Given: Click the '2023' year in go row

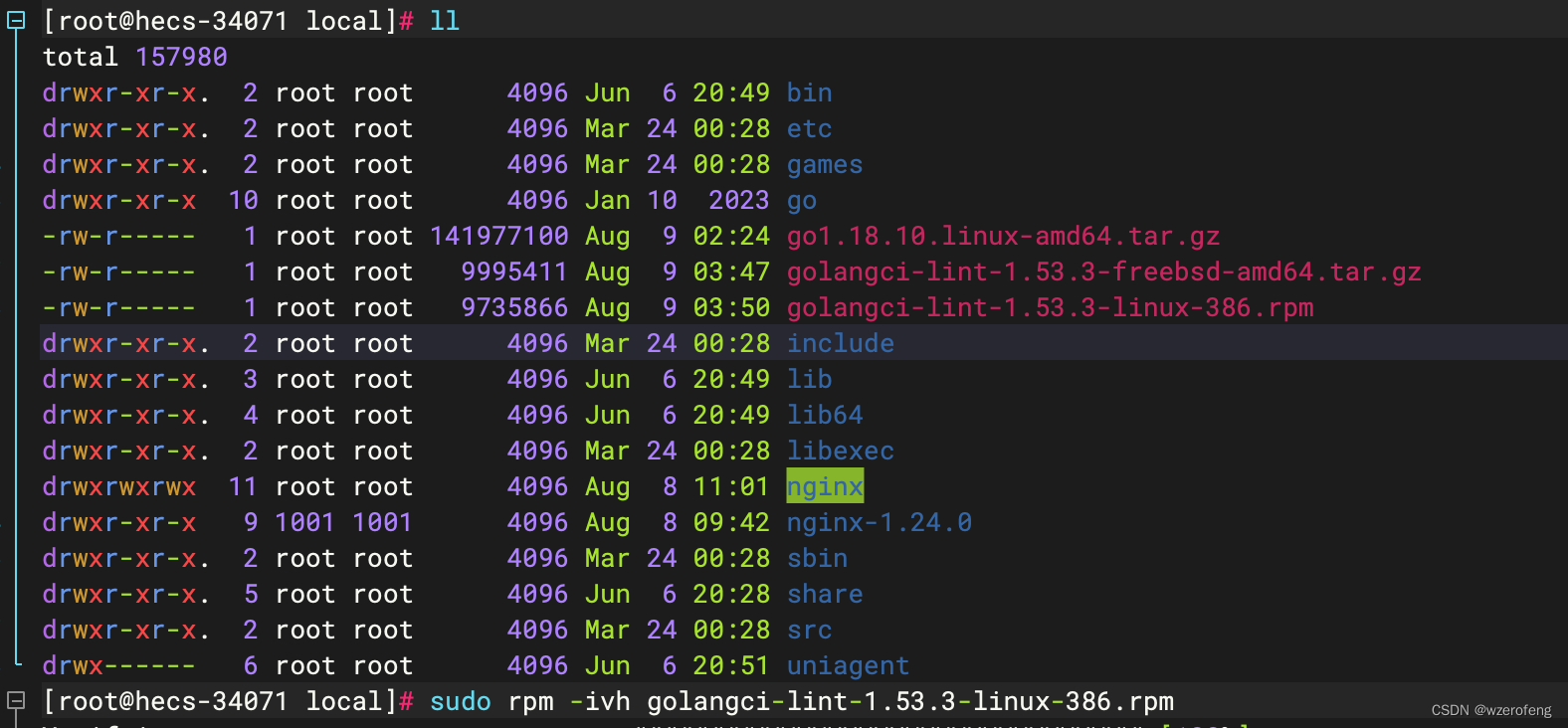Looking at the screenshot, I should click(739, 200).
